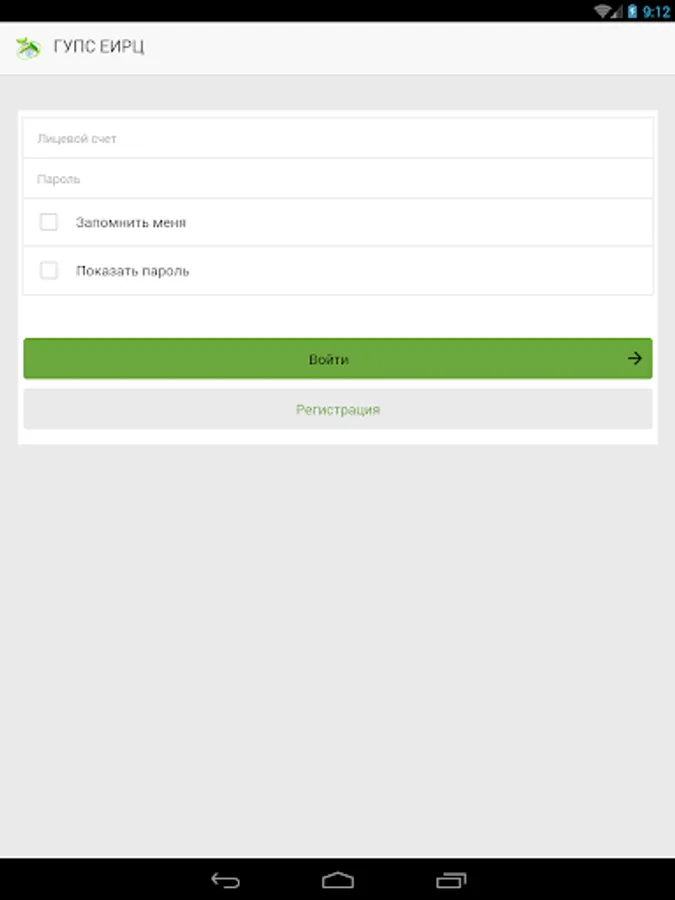Click the Показать пароль label text
This screenshot has width=675, height=900.
coord(133,271)
